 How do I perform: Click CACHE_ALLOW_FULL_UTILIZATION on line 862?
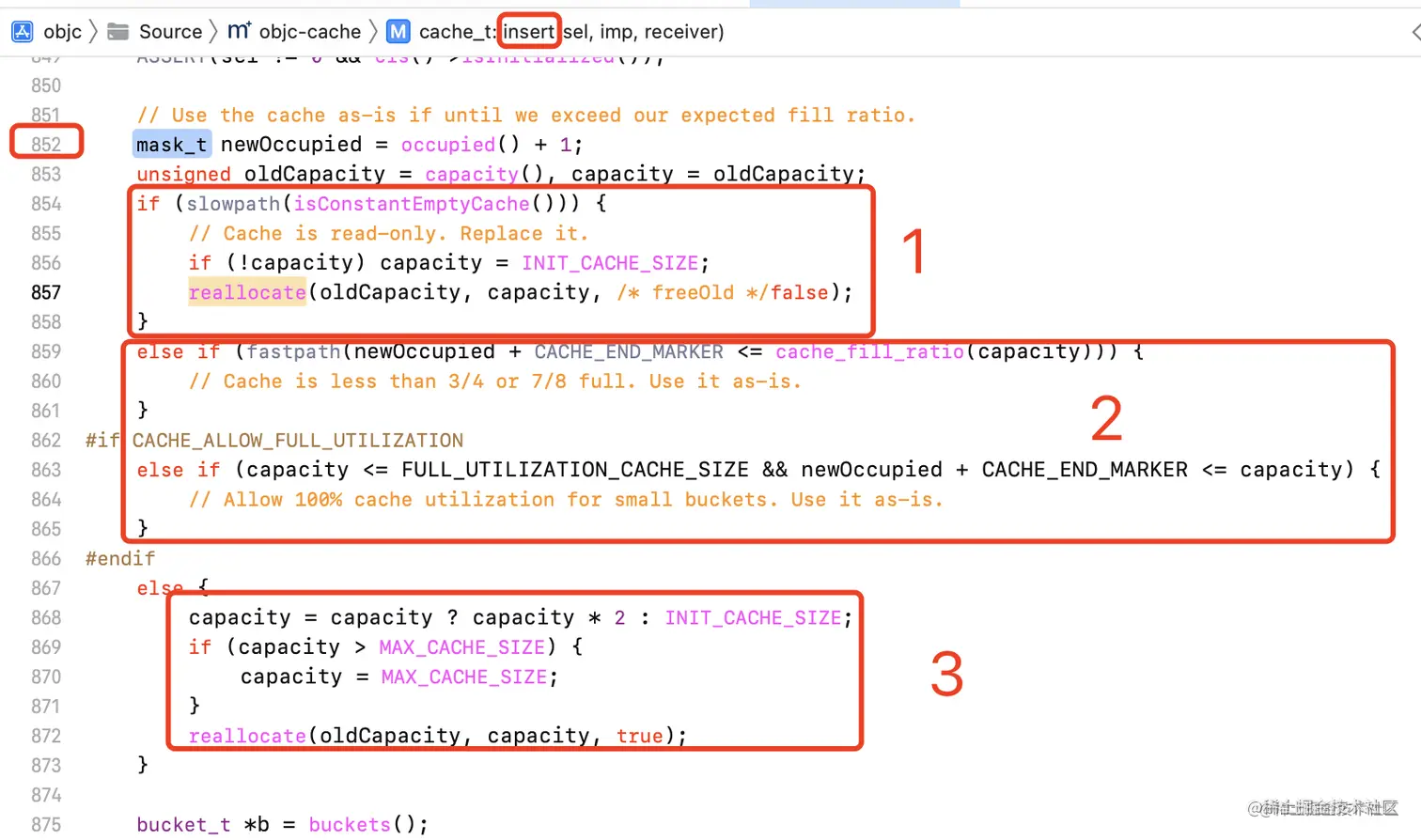(x=298, y=441)
